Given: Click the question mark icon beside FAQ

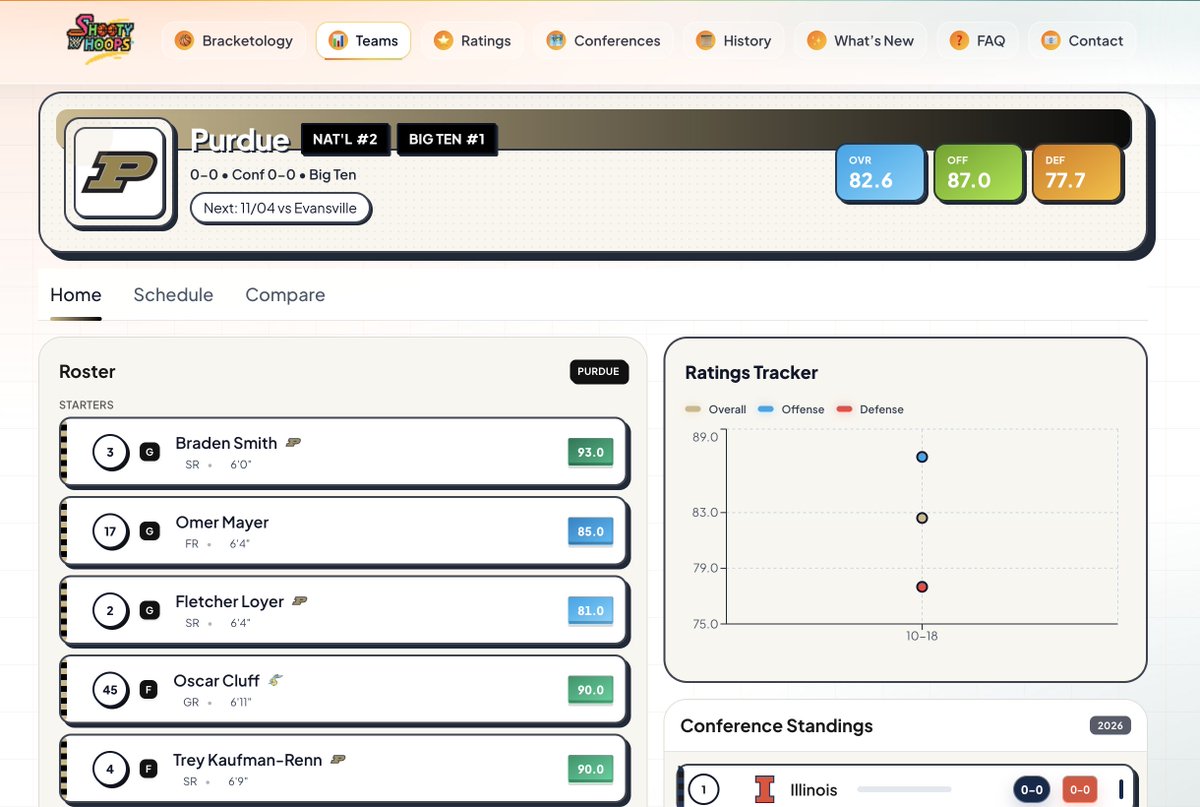Looking at the screenshot, I should click(959, 41).
